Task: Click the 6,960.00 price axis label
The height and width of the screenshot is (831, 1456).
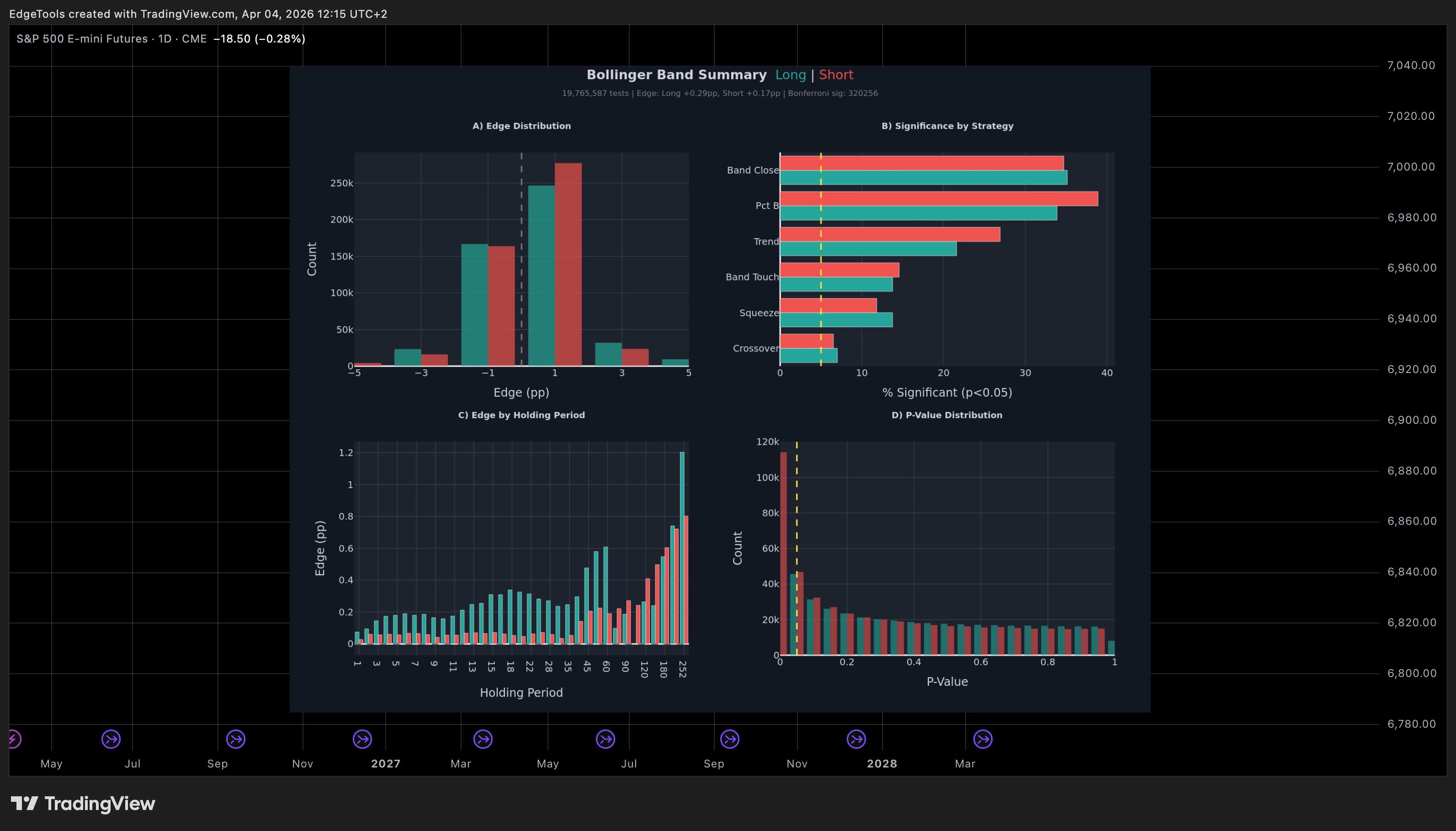Action: coord(1412,268)
